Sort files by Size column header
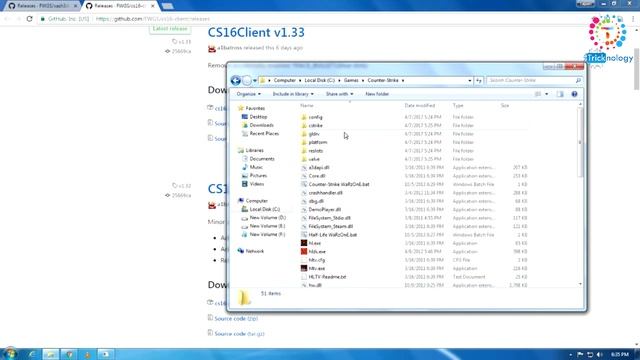This screenshot has width=640, height=360. tap(505, 105)
